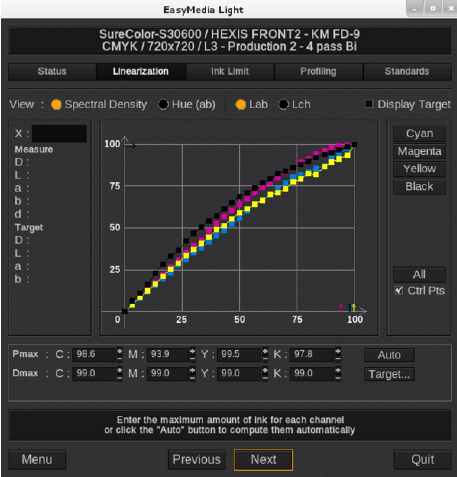Screen dimensions: 457x477
Task: Decrease Dmax K with its down arrow
Action: [x=338, y=377]
